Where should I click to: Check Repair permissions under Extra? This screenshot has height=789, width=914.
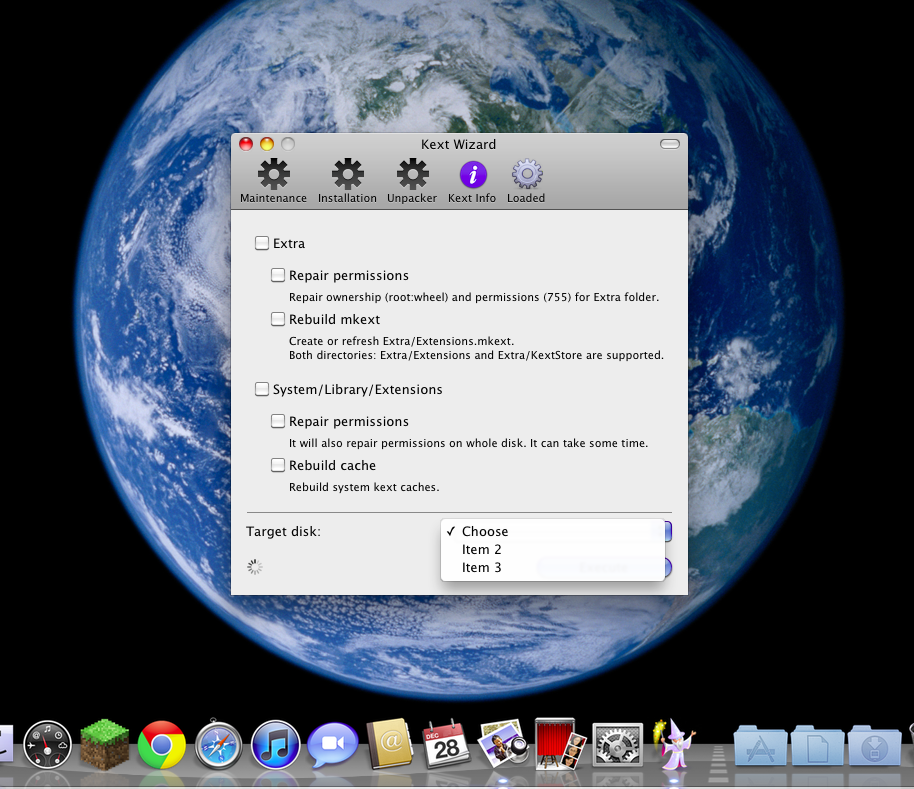pos(278,275)
